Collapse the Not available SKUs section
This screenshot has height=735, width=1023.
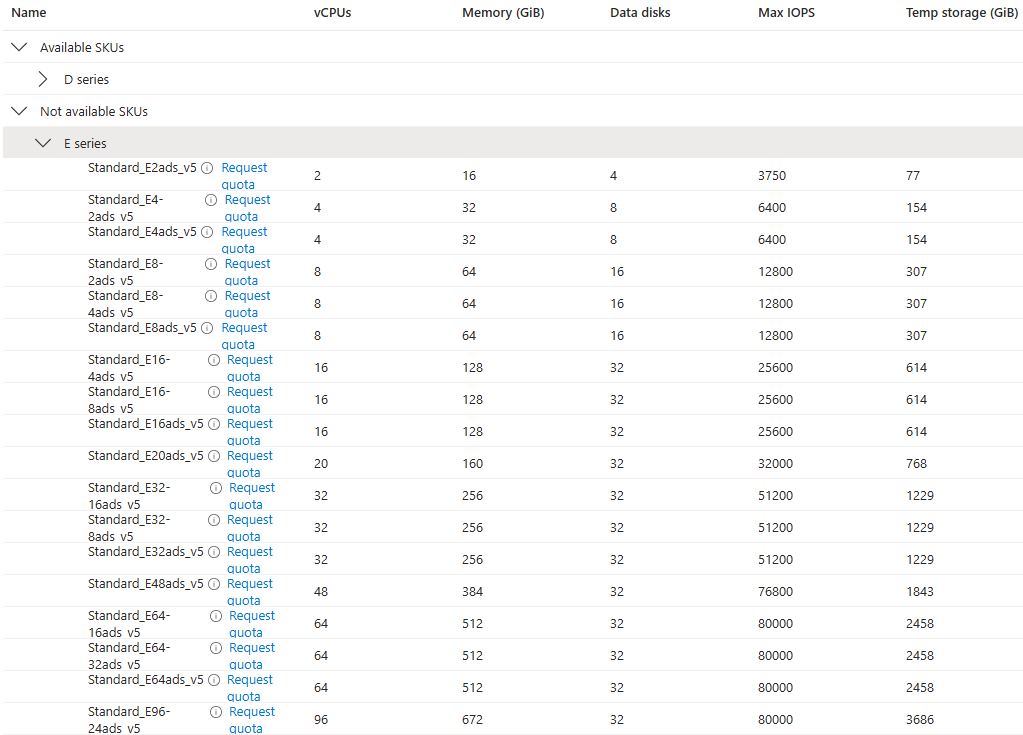[x=20, y=111]
